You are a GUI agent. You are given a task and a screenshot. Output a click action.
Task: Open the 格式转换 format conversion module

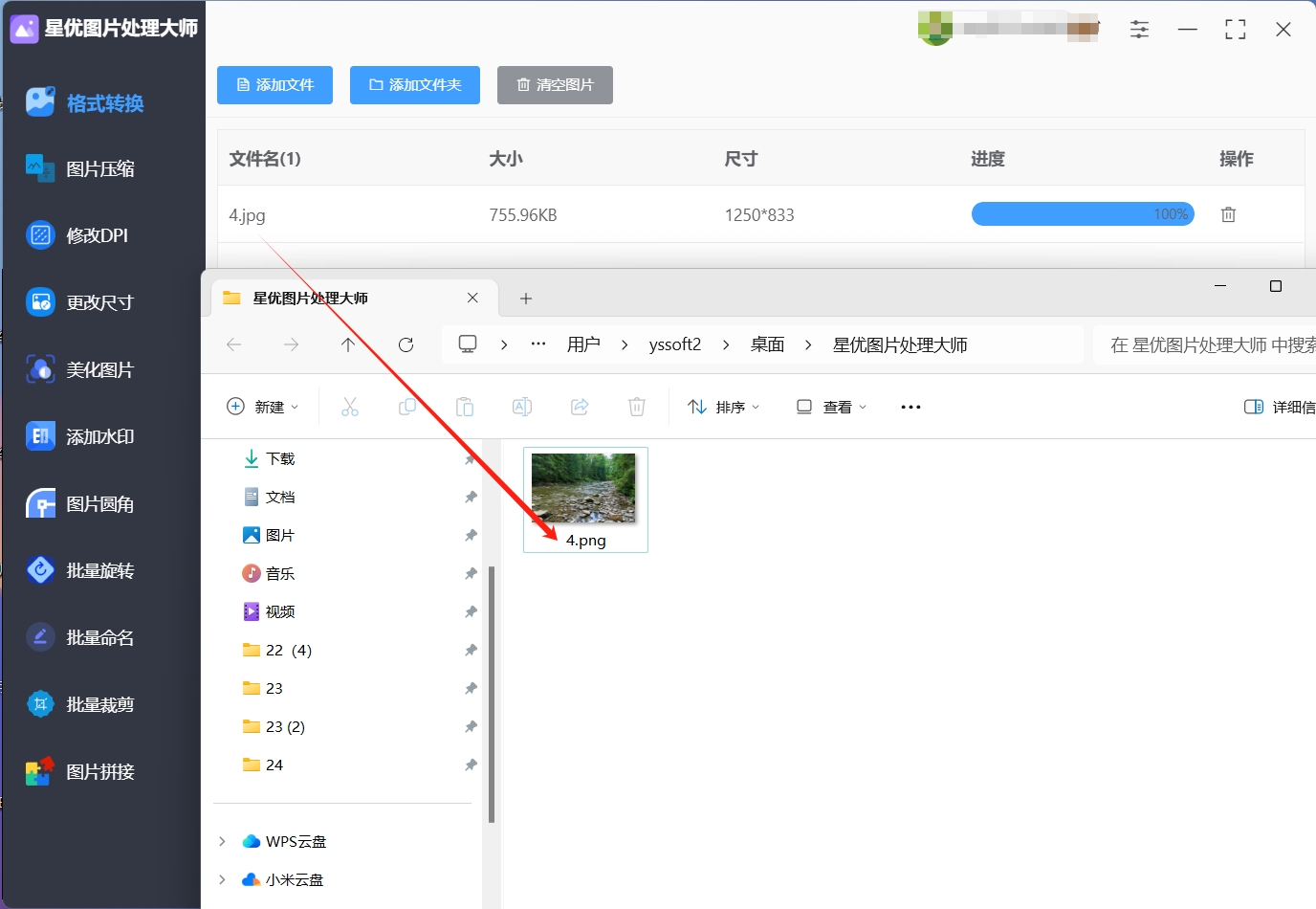pyautogui.click(x=86, y=102)
